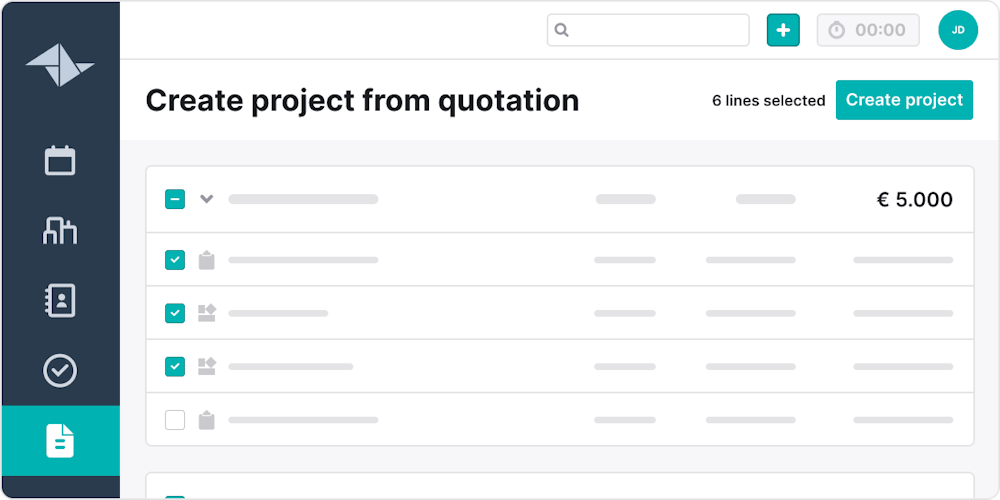The width and height of the screenshot is (1000, 500).
Task: Collapse the € 5.000 group chevron
Action: [x=207, y=199]
